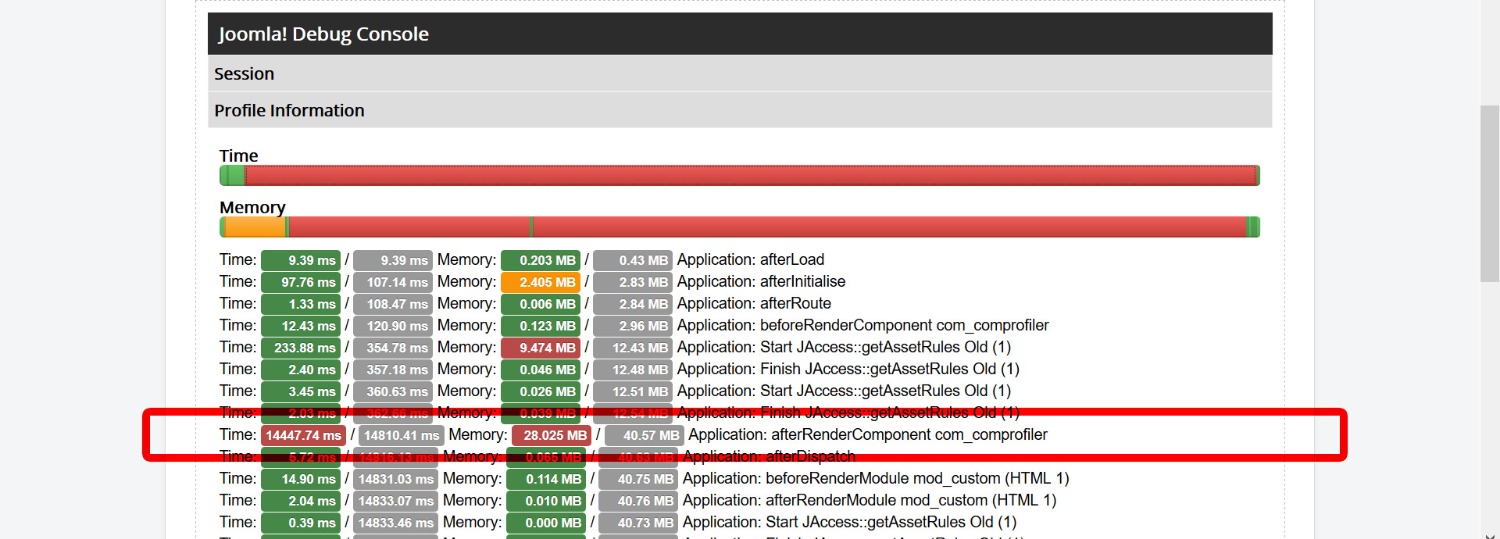The image size is (1500, 539).
Task: Click the red 28.025 MB badge
Action: click(x=552, y=436)
